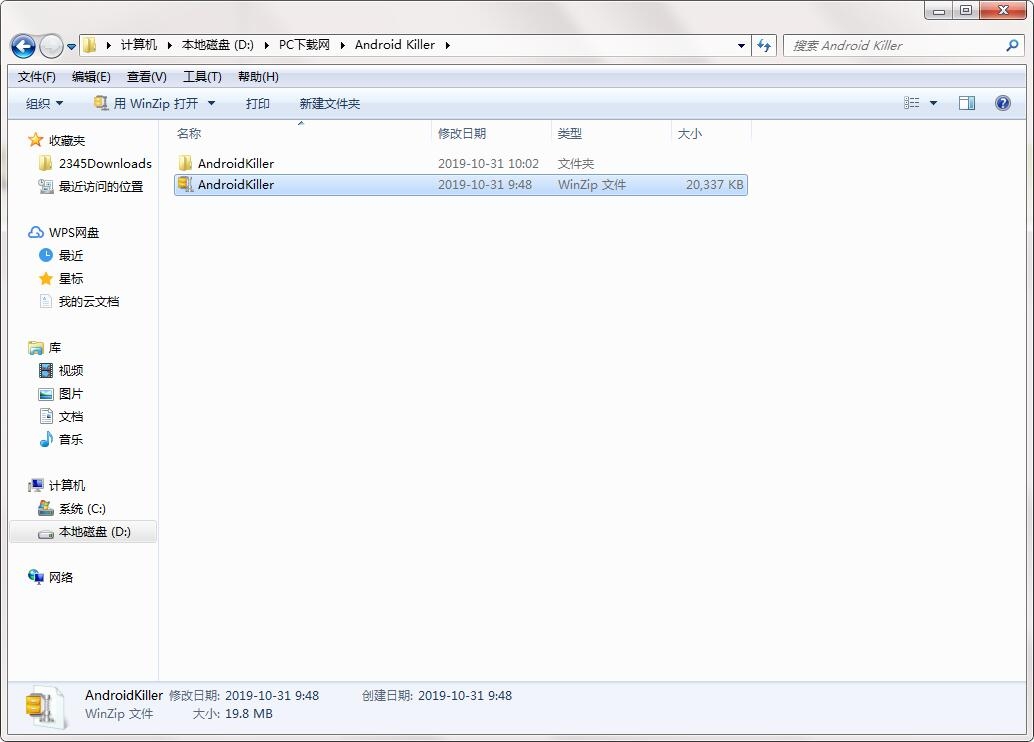Image resolution: width=1034 pixels, height=742 pixels.
Task: Open the 编辑(E) menu
Action: [x=91, y=77]
